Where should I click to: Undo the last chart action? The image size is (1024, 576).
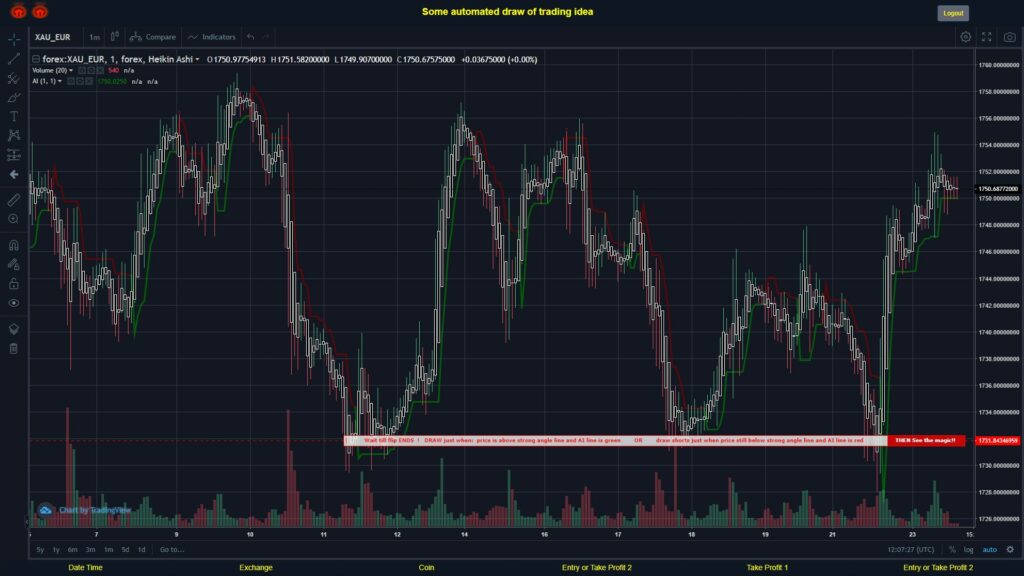(251, 37)
